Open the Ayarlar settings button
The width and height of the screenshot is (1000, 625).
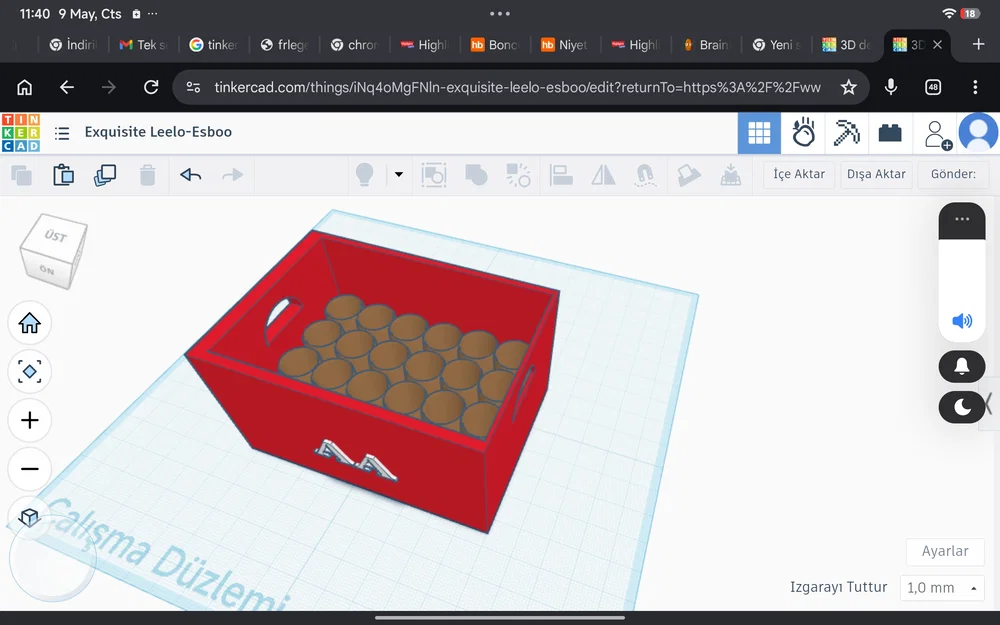pos(945,551)
